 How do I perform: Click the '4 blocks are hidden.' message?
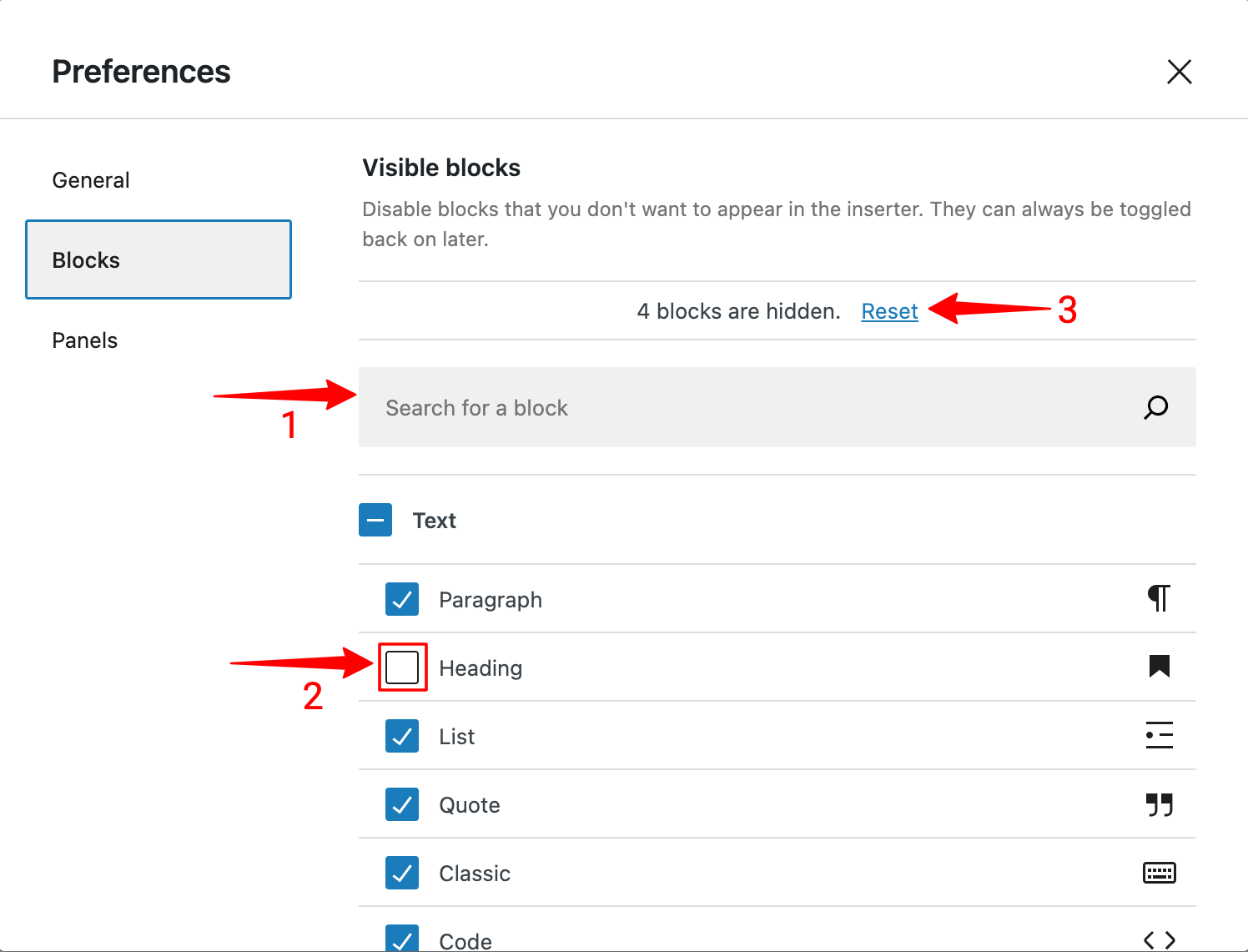click(738, 311)
